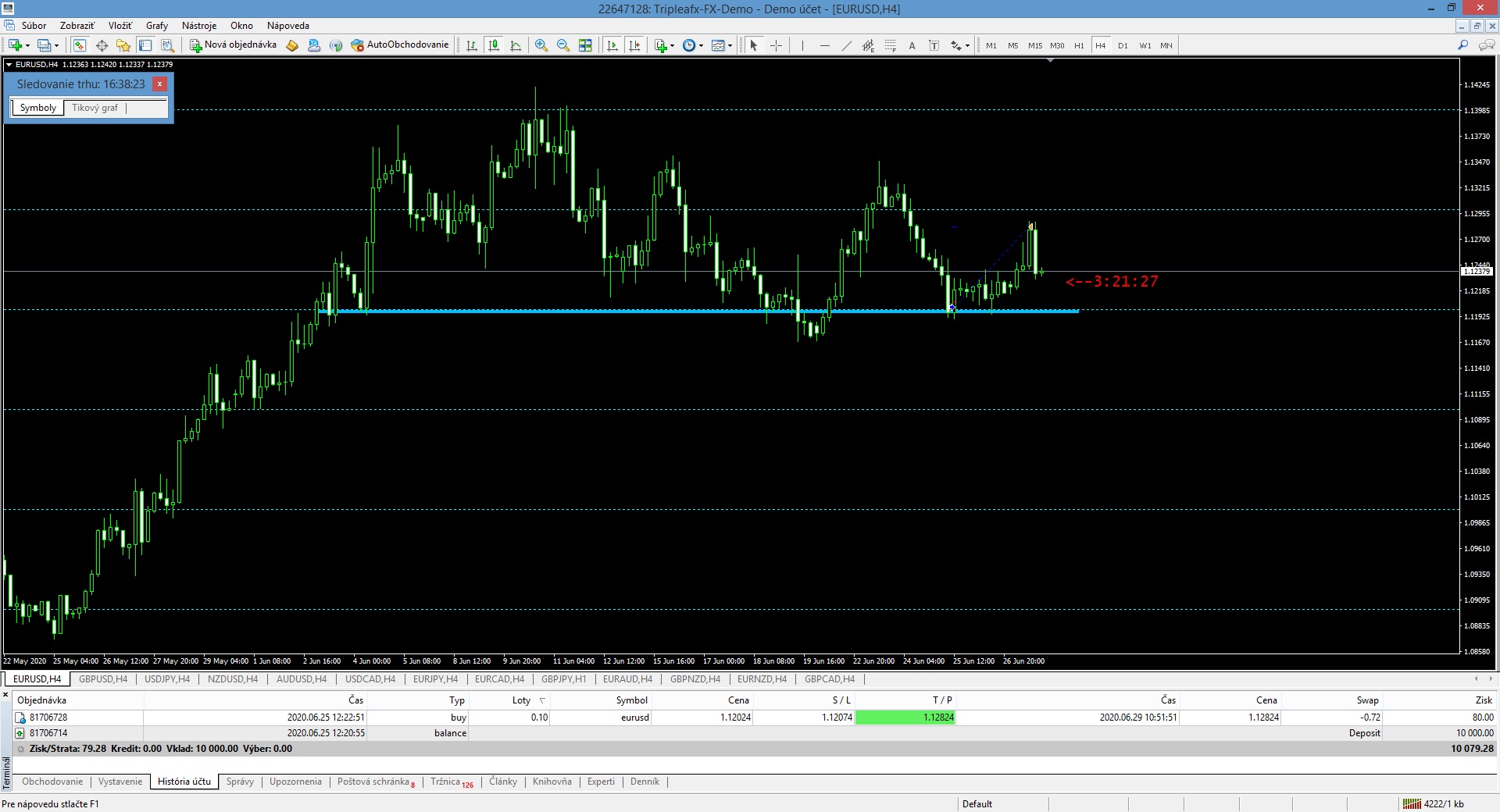Image resolution: width=1500 pixels, height=812 pixels.
Task: Open the Nástroje menu
Action: click(x=199, y=25)
